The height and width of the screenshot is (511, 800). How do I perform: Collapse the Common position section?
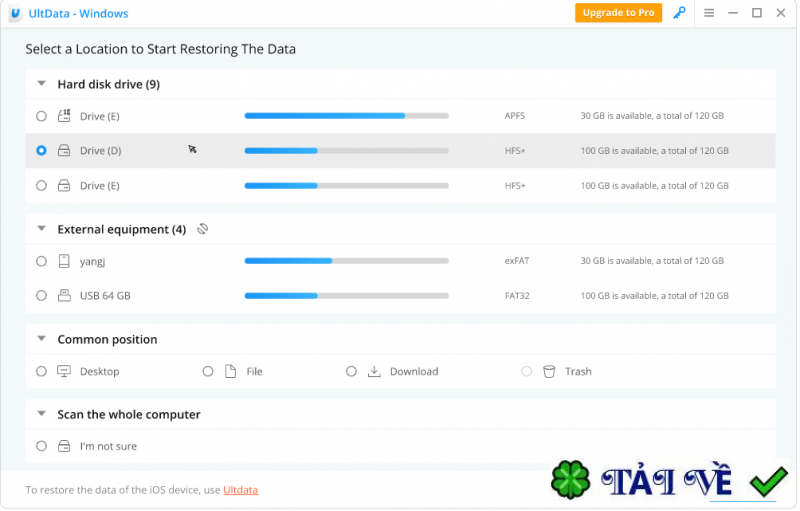(x=42, y=340)
